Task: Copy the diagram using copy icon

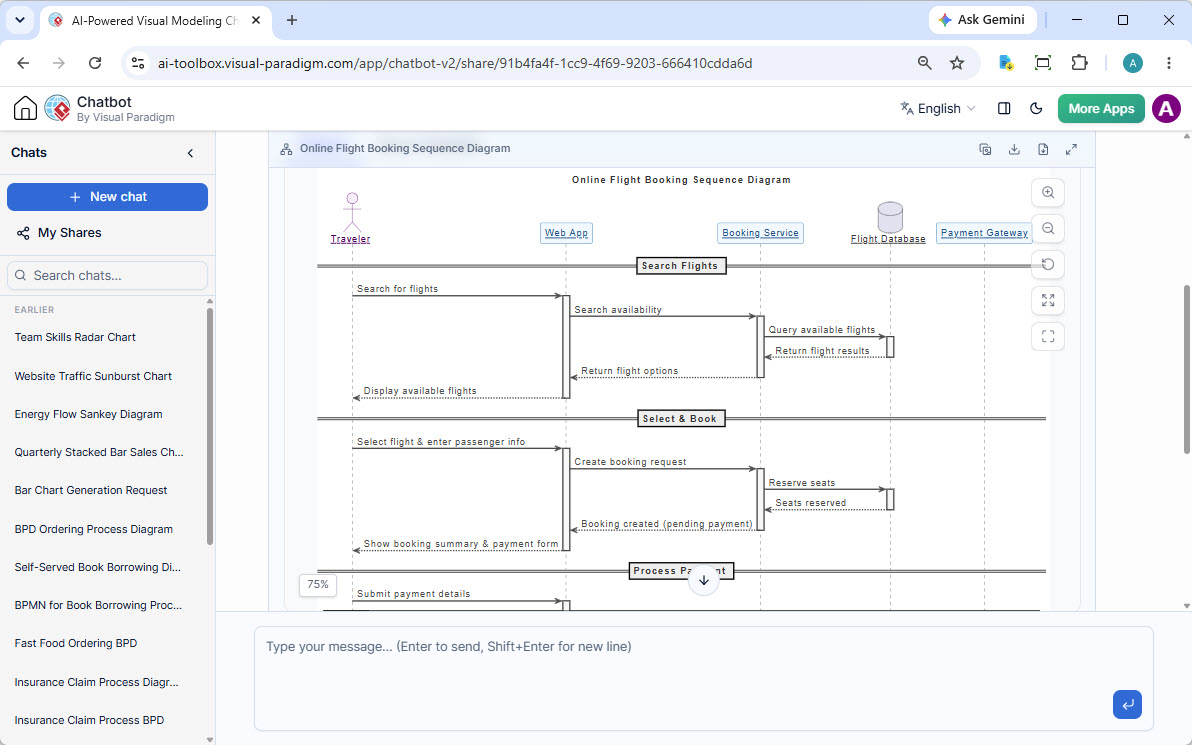Action: tap(985, 149)
